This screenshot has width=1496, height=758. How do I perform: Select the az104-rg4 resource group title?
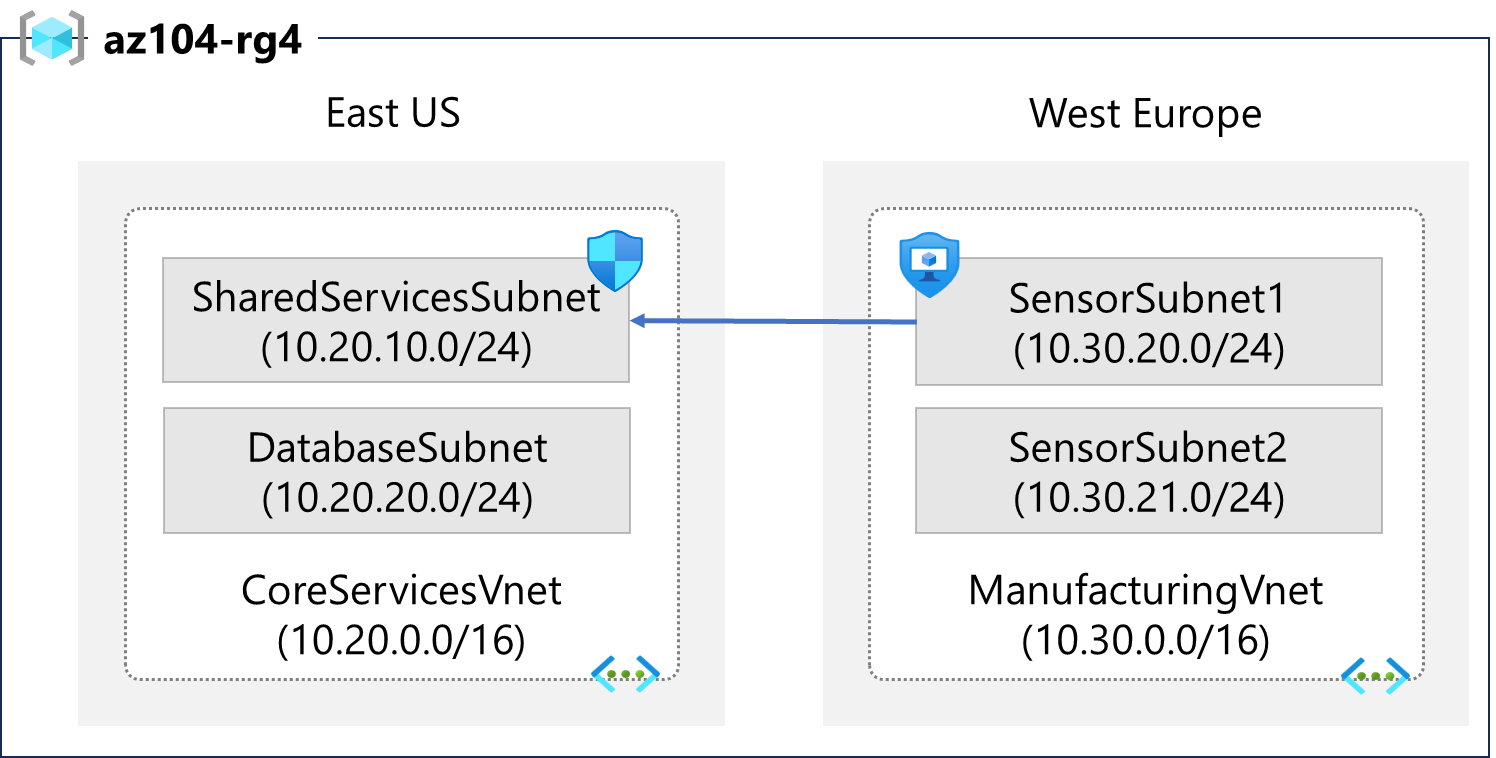[202, 42]
